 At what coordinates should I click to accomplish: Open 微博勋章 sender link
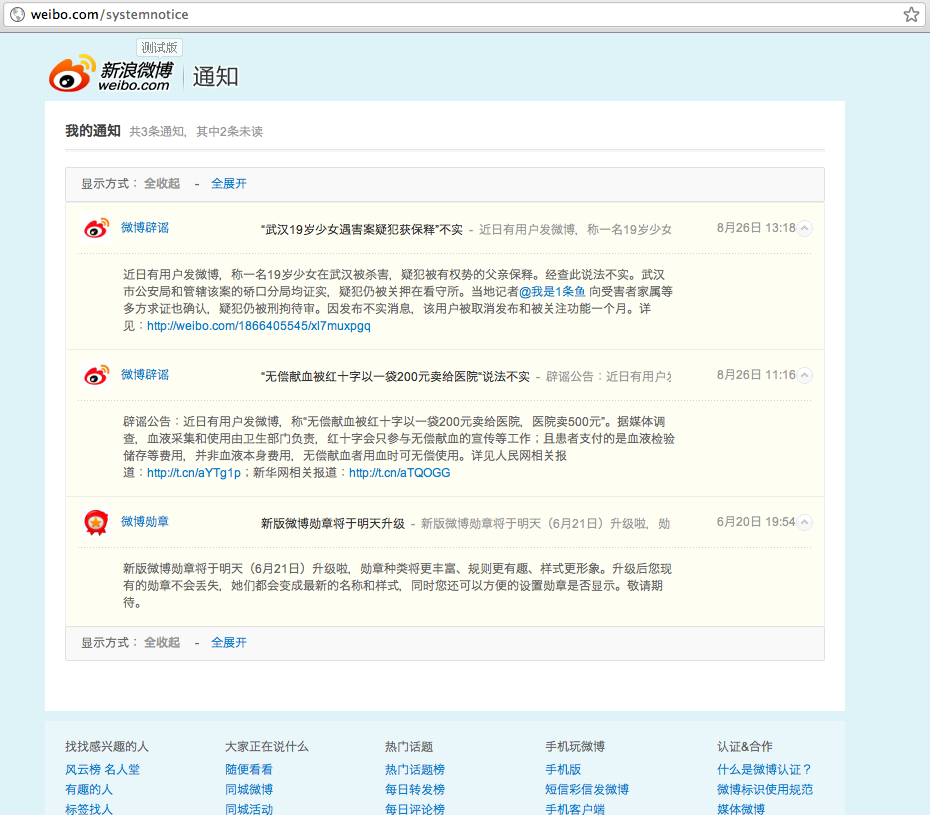[145, 522]
